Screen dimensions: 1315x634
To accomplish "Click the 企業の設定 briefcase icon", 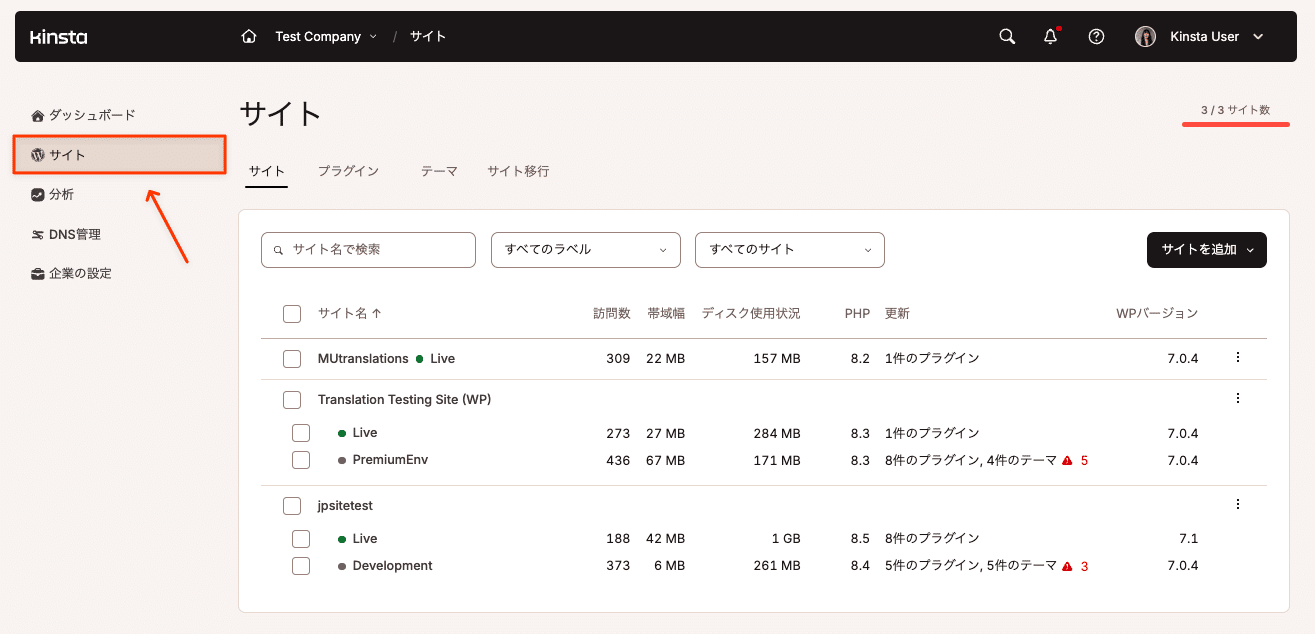I will [x=38, y=274].
